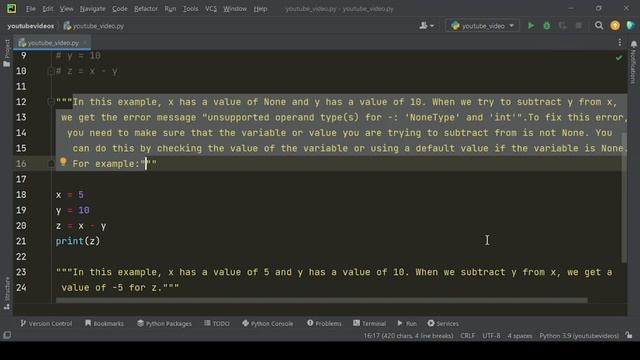
Task: Open Python Packages tool window
Action: 164,323
